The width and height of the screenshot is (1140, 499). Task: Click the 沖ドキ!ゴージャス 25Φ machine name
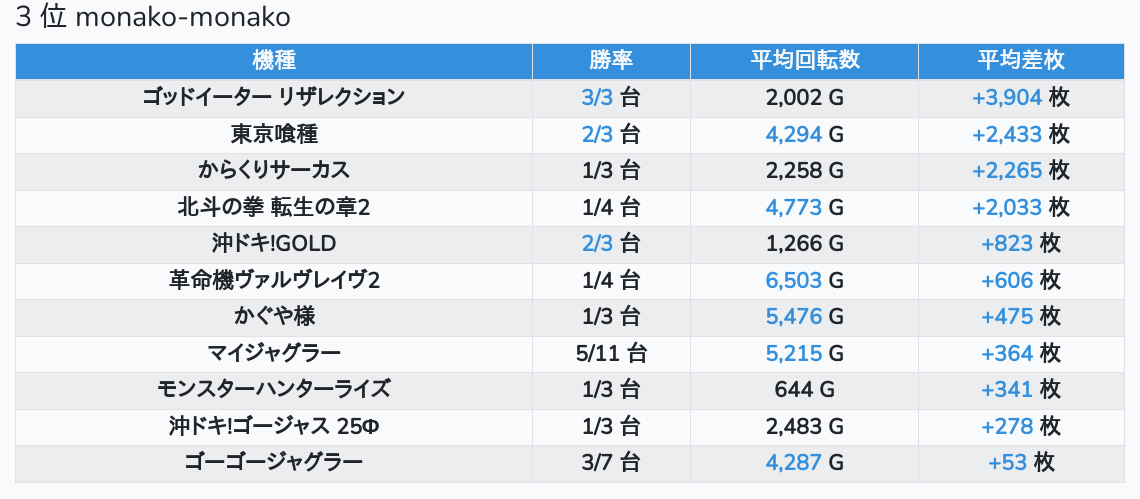click(273, 426)
